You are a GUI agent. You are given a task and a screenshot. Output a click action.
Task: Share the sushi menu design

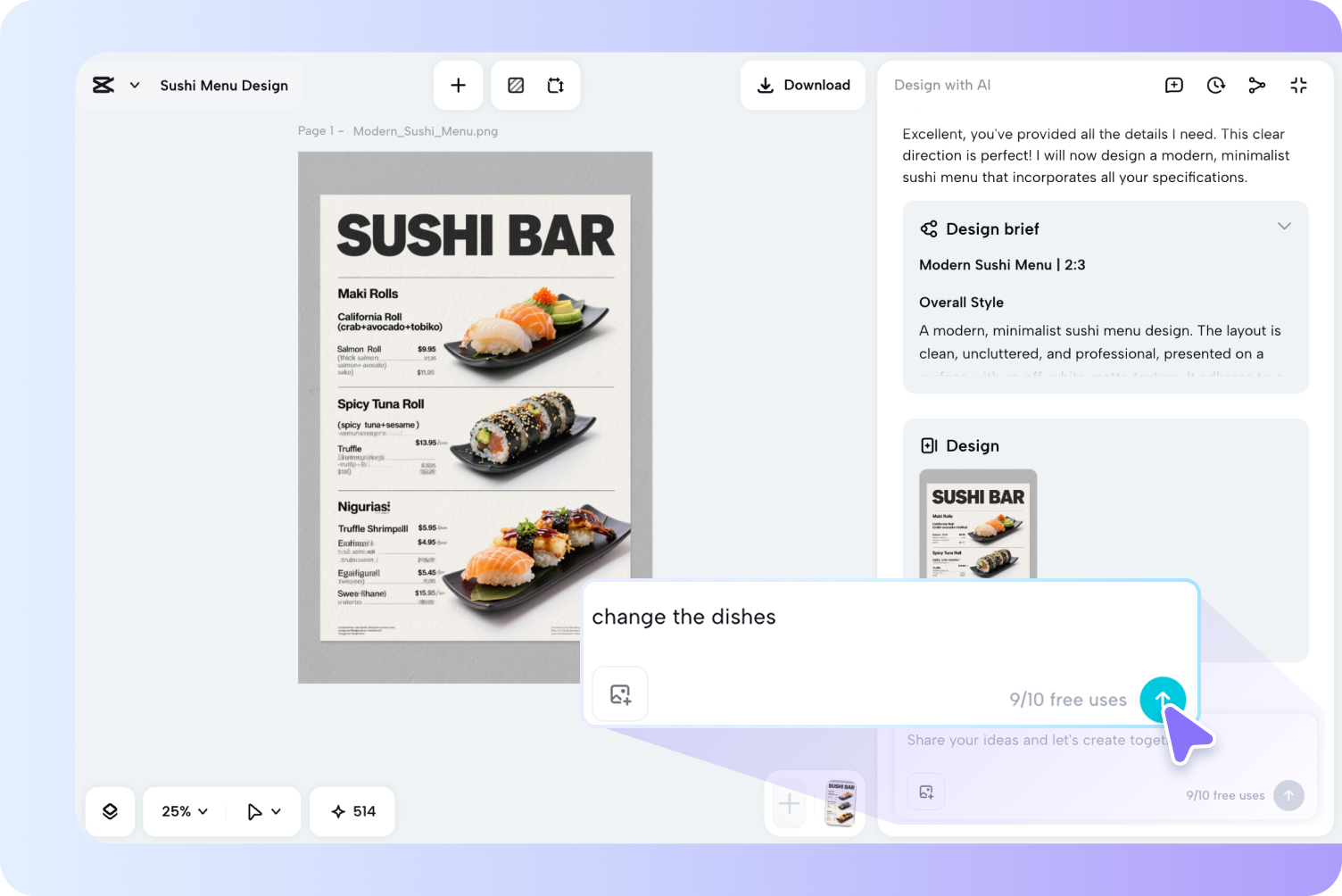point(1257,85)
